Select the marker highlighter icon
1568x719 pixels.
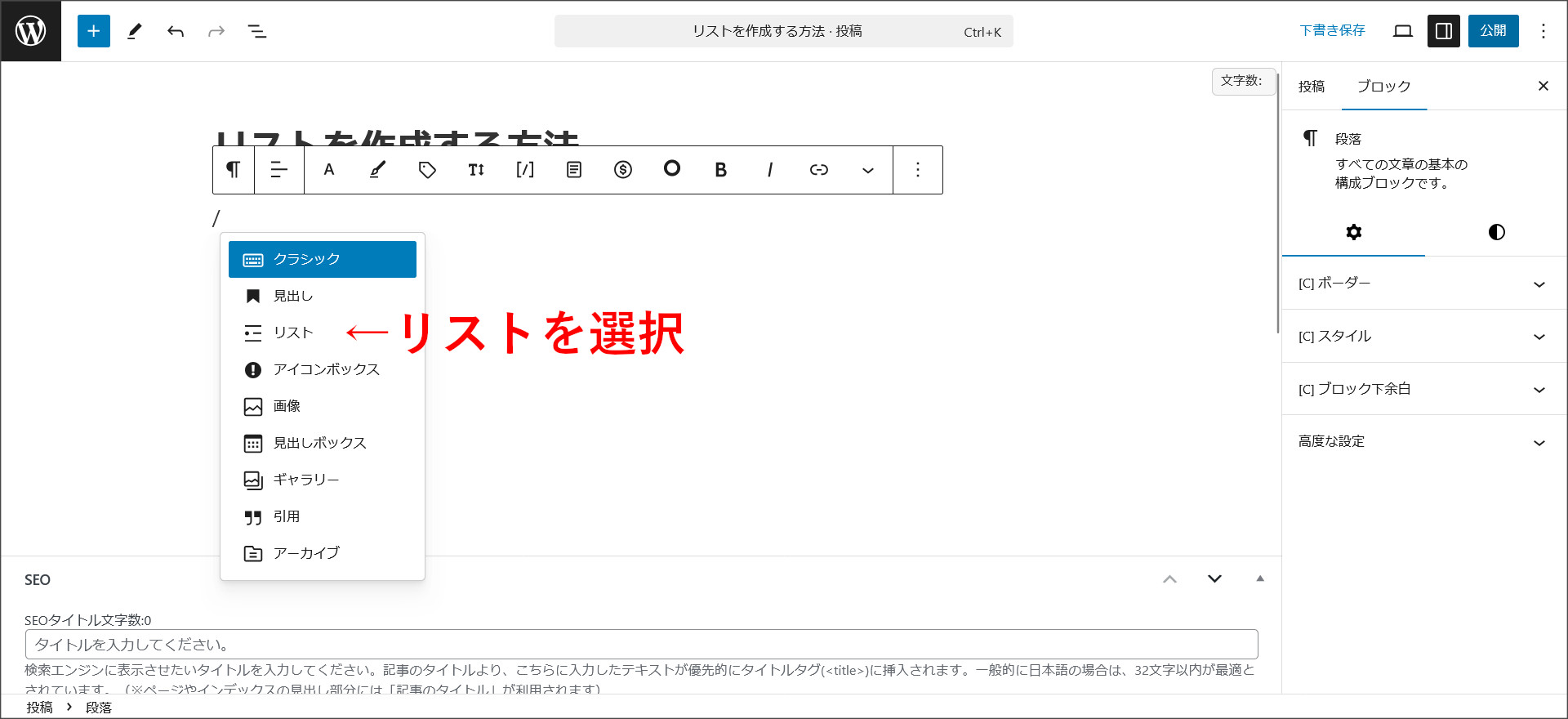(378, 170)
